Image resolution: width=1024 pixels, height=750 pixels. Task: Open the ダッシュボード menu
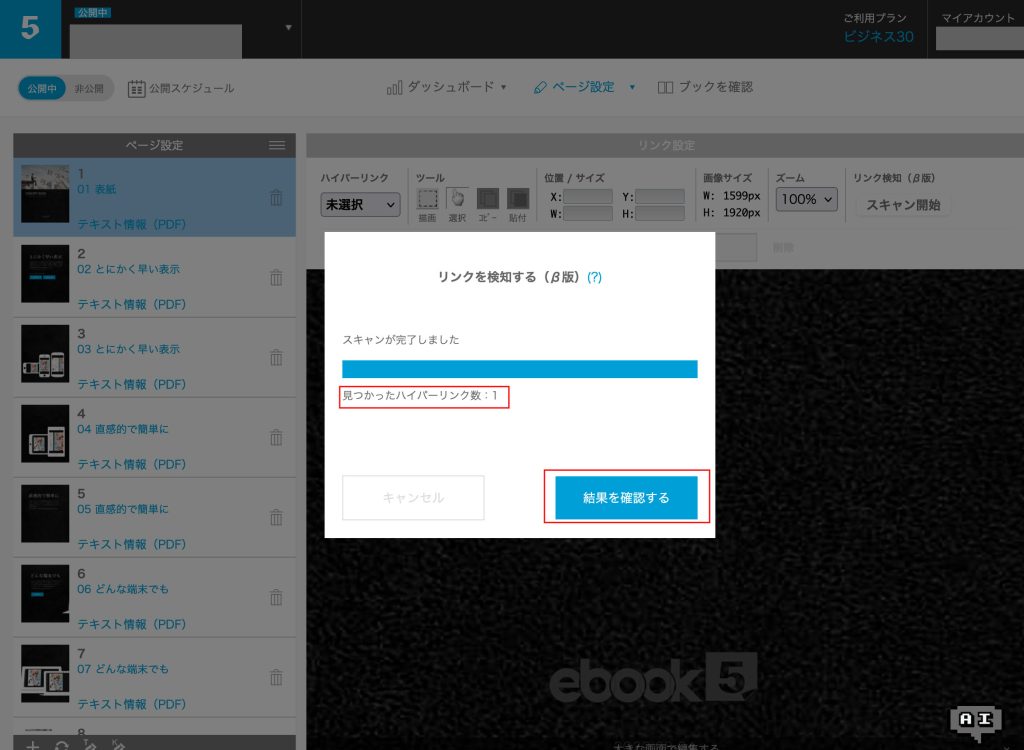[x=447, y=87]
